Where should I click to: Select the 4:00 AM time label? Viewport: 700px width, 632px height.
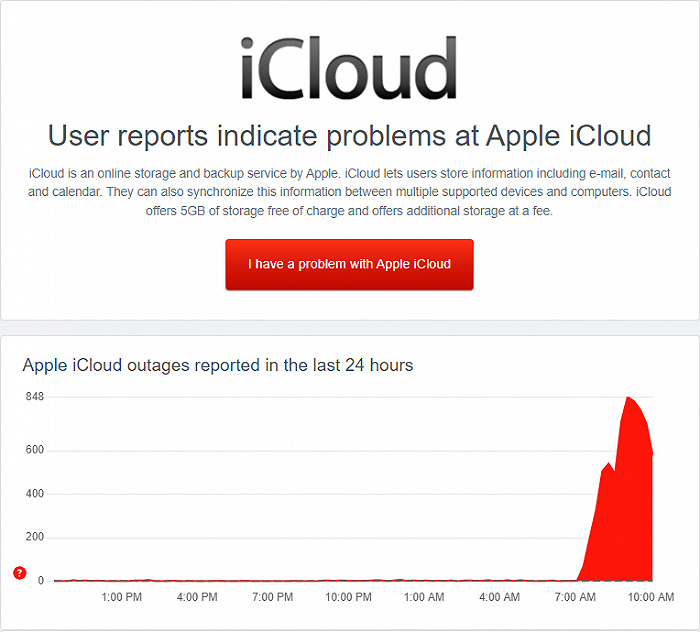499,597
